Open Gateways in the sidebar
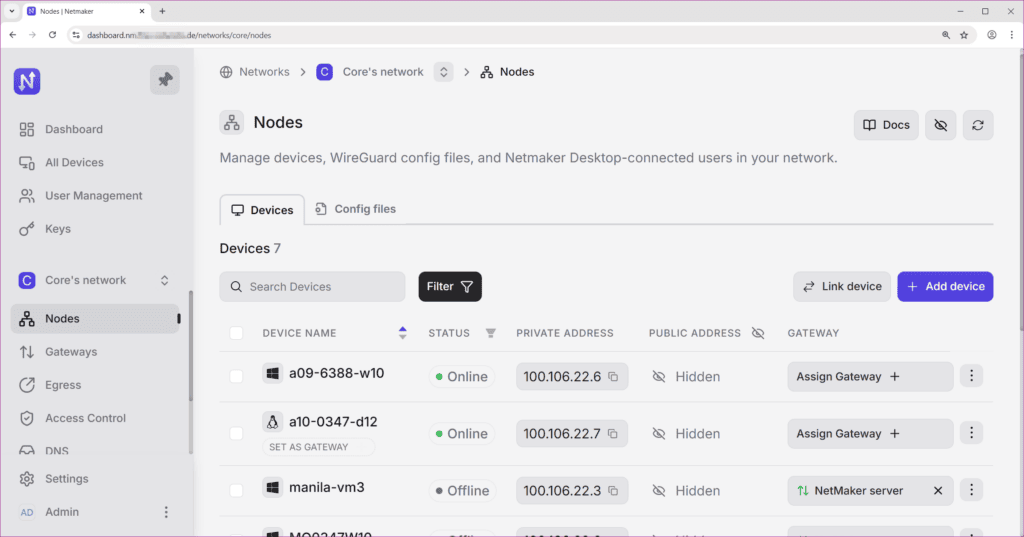This screenshot has height=537, width=1024. pyautogui.click(x=57, y=352)
